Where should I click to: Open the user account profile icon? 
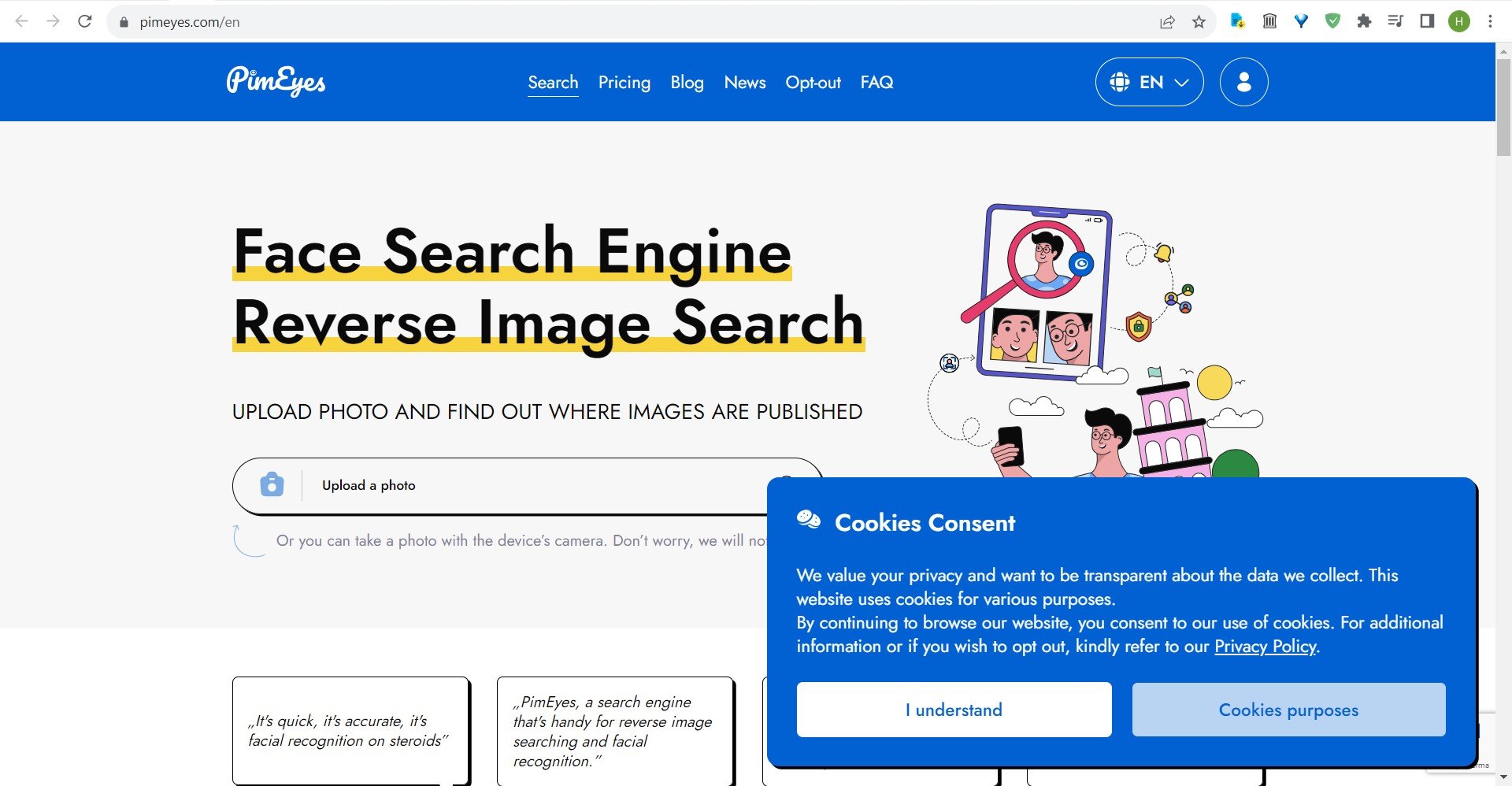[1243, 82]
